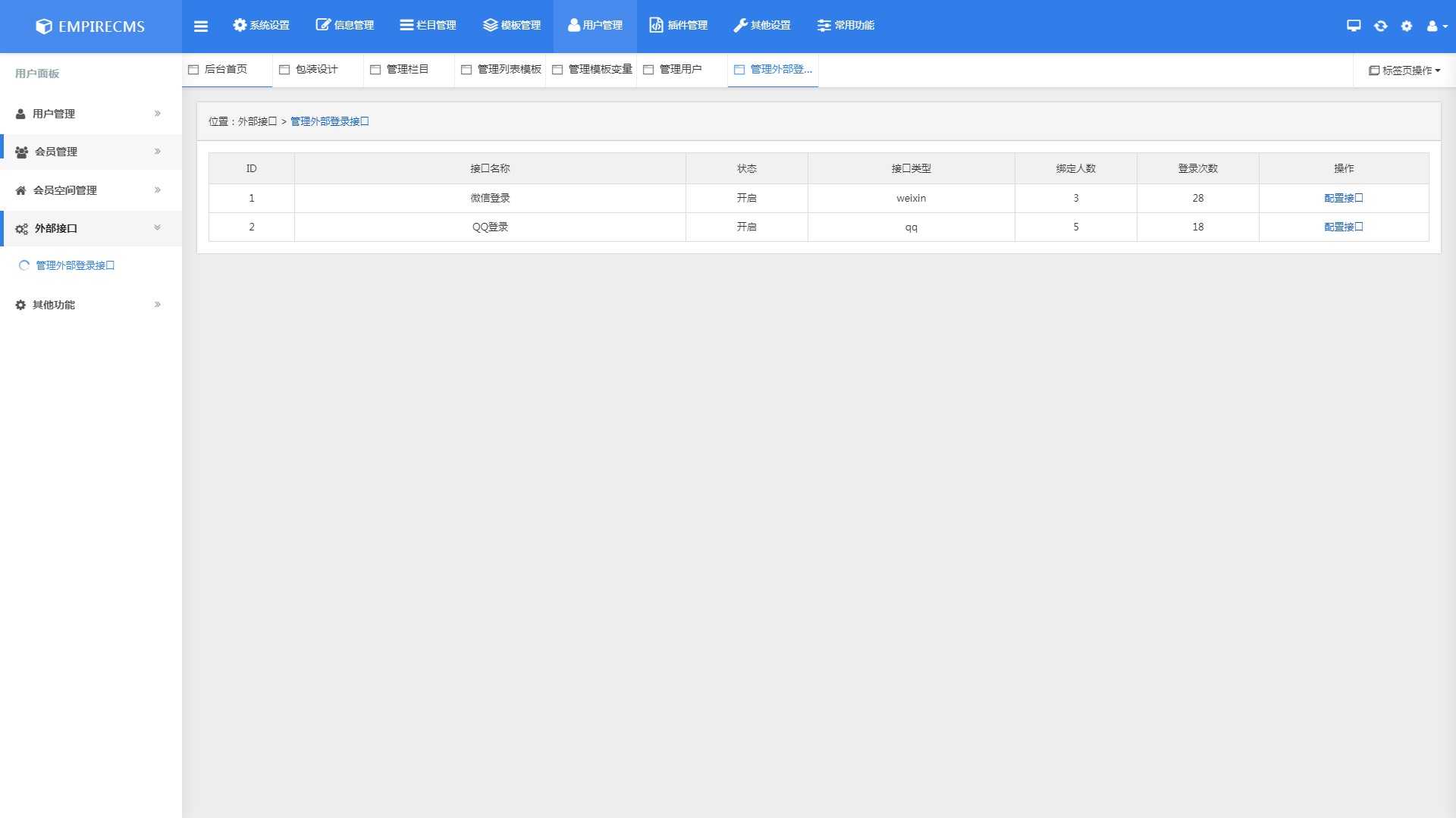Open the 标签页操作 dropdown

(x=1404, y=71)
